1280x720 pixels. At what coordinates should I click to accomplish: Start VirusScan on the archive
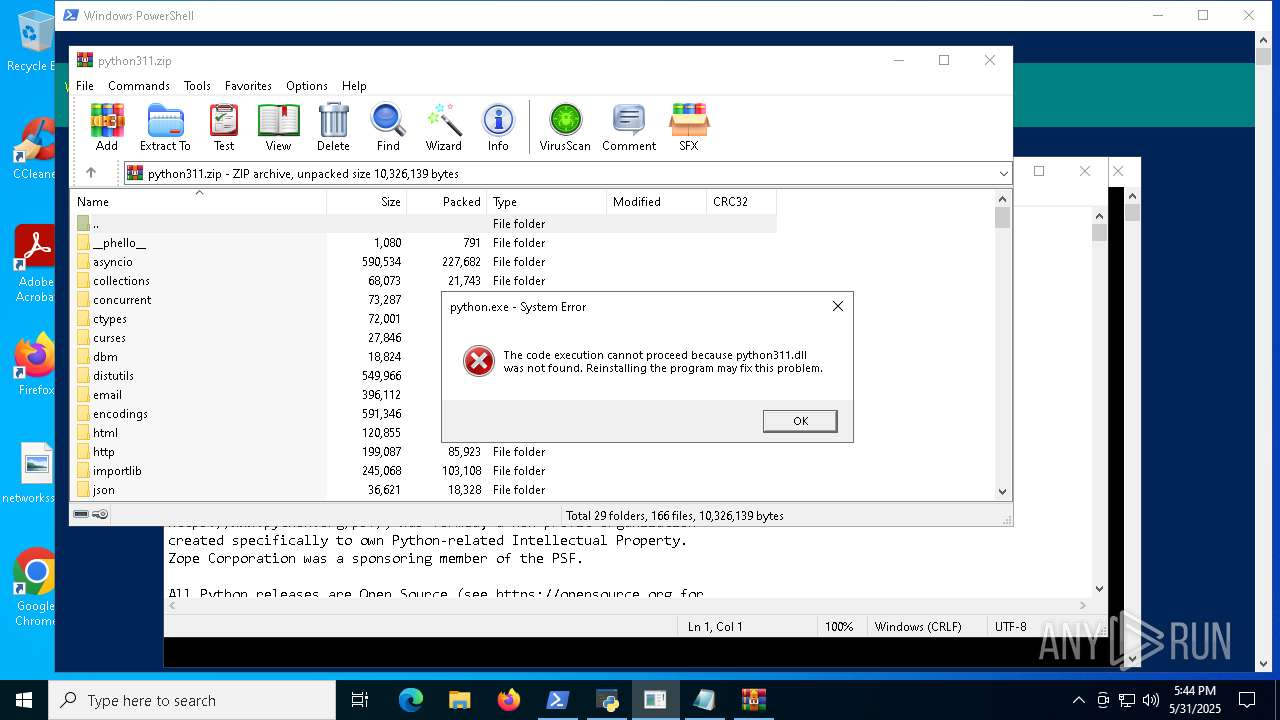pos(565,127)
